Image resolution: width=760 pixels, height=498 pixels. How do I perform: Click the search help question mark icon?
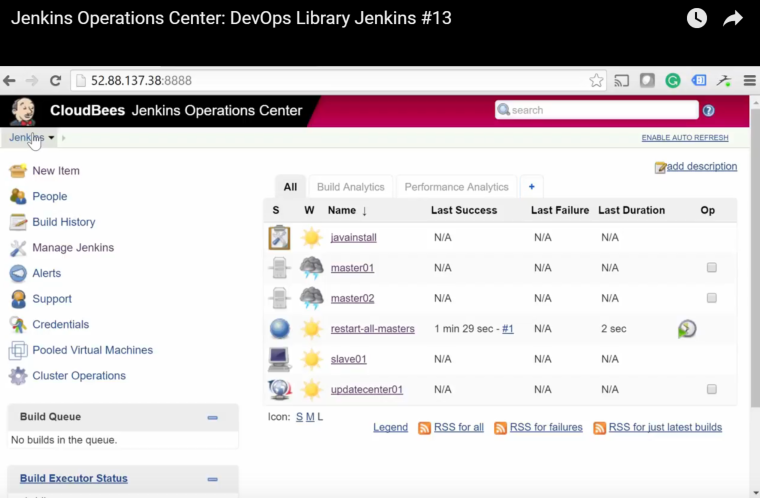click(709, 110)
